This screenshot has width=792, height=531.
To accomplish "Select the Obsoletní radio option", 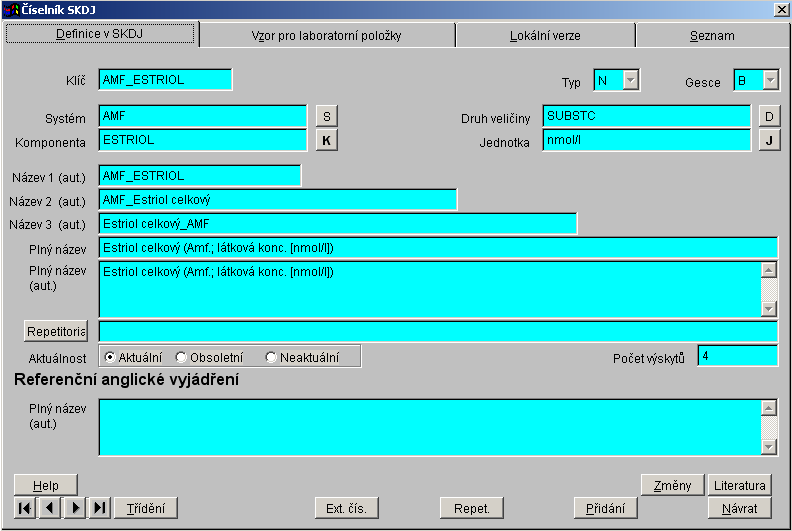I will 181,357.
